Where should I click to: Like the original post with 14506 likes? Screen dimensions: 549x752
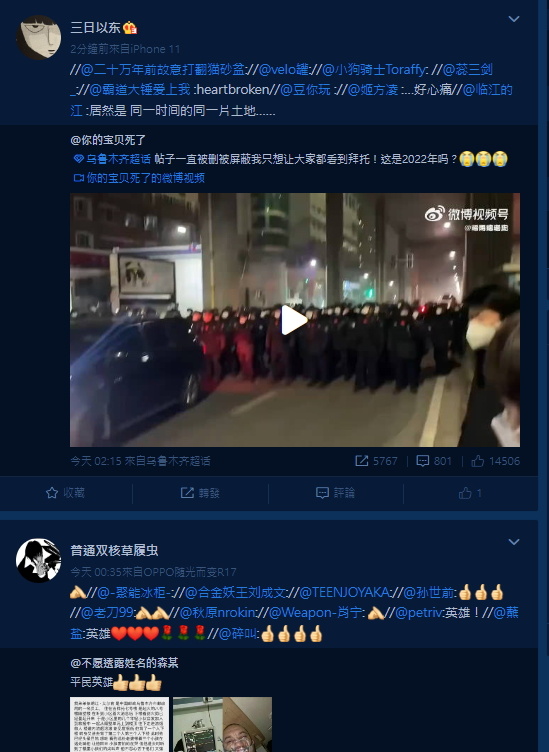478,461
